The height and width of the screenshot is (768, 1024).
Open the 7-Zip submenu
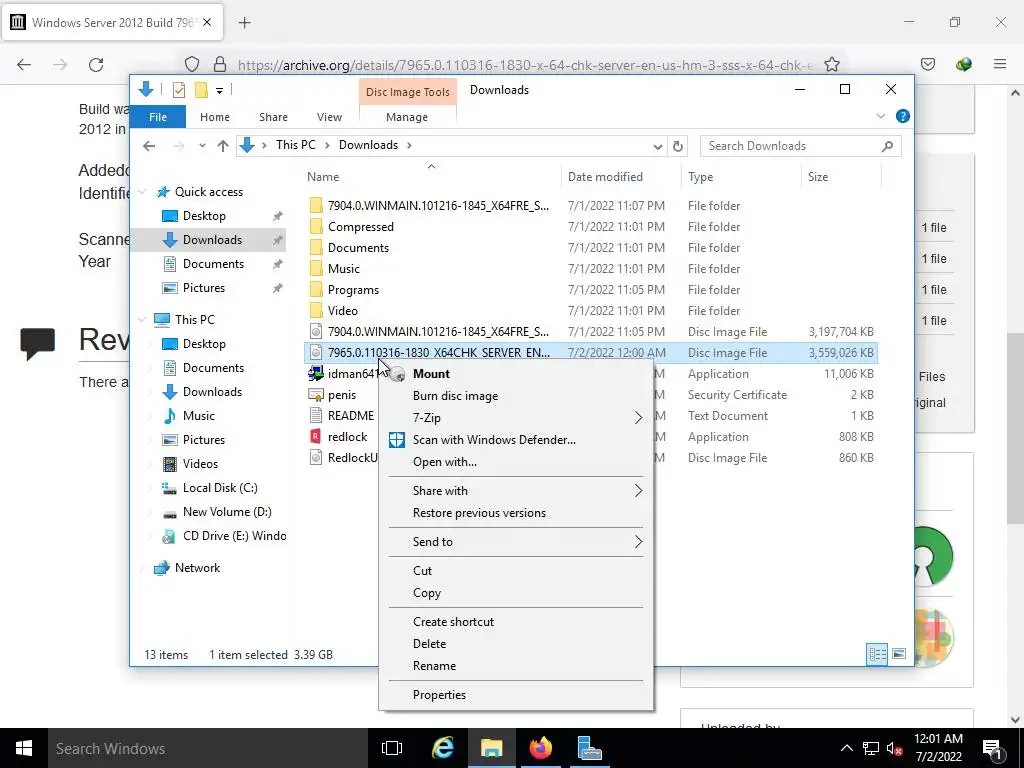[x=516, y=418]
